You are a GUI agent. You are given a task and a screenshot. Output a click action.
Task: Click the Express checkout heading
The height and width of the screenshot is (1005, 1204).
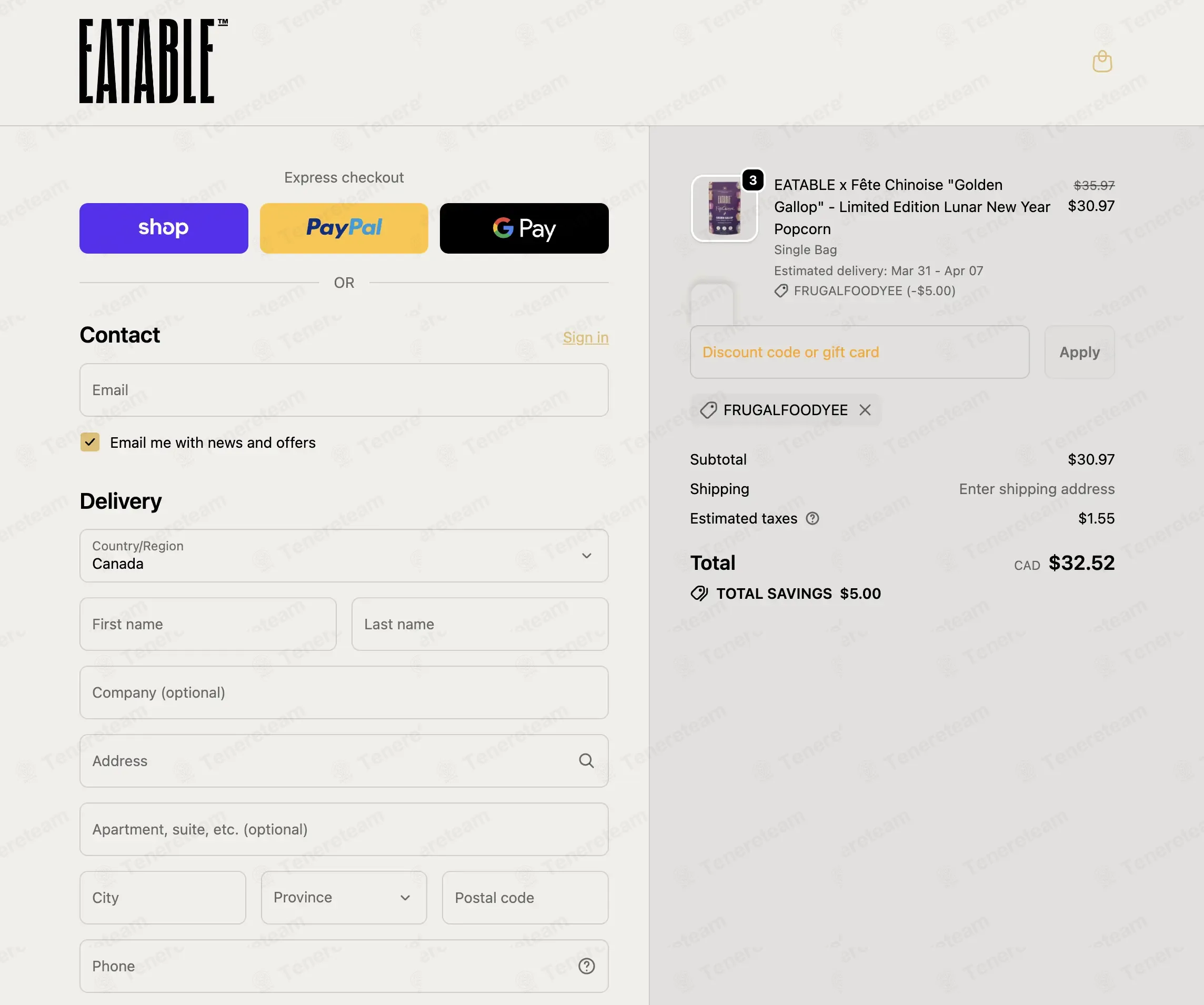pyautogui.click(x=344, y=177)
